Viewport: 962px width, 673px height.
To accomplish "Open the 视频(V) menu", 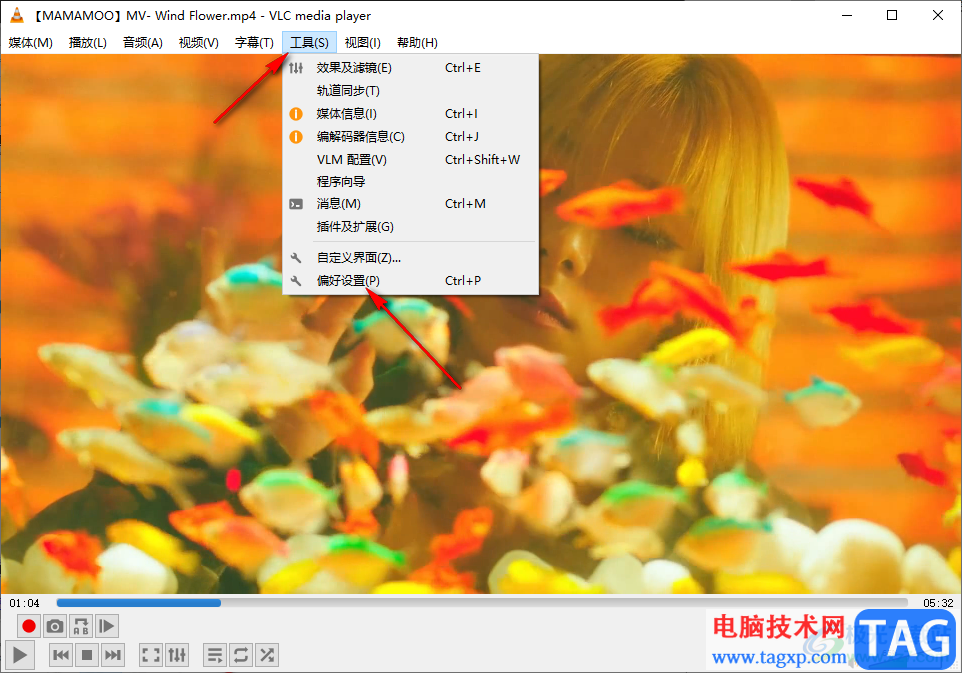I will point(199,42).
